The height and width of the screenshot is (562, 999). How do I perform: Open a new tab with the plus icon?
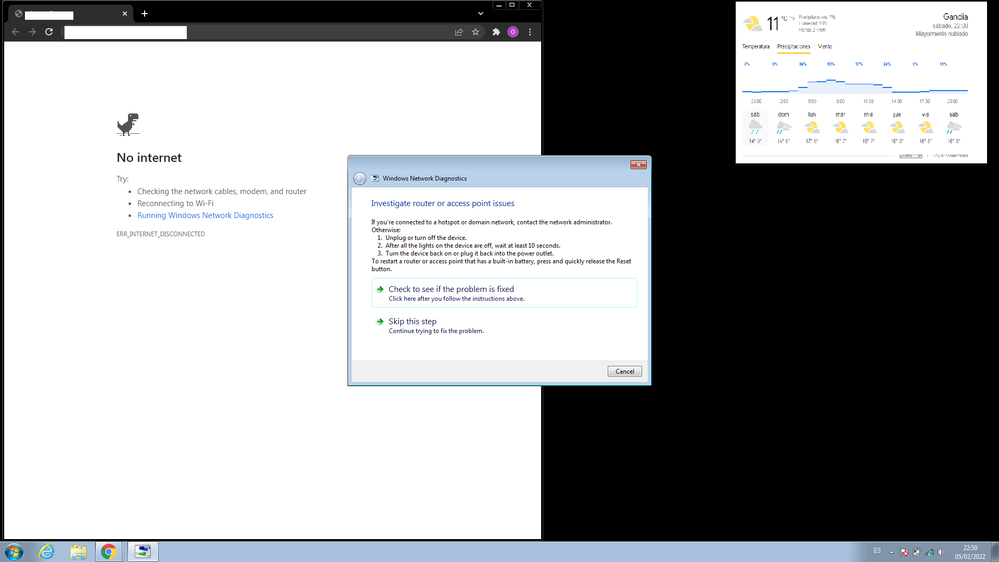145,14
